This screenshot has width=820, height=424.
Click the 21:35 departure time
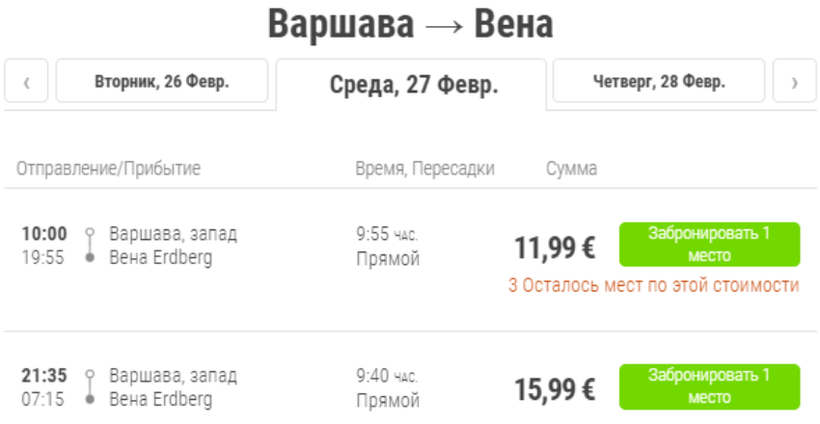[44, 376]
